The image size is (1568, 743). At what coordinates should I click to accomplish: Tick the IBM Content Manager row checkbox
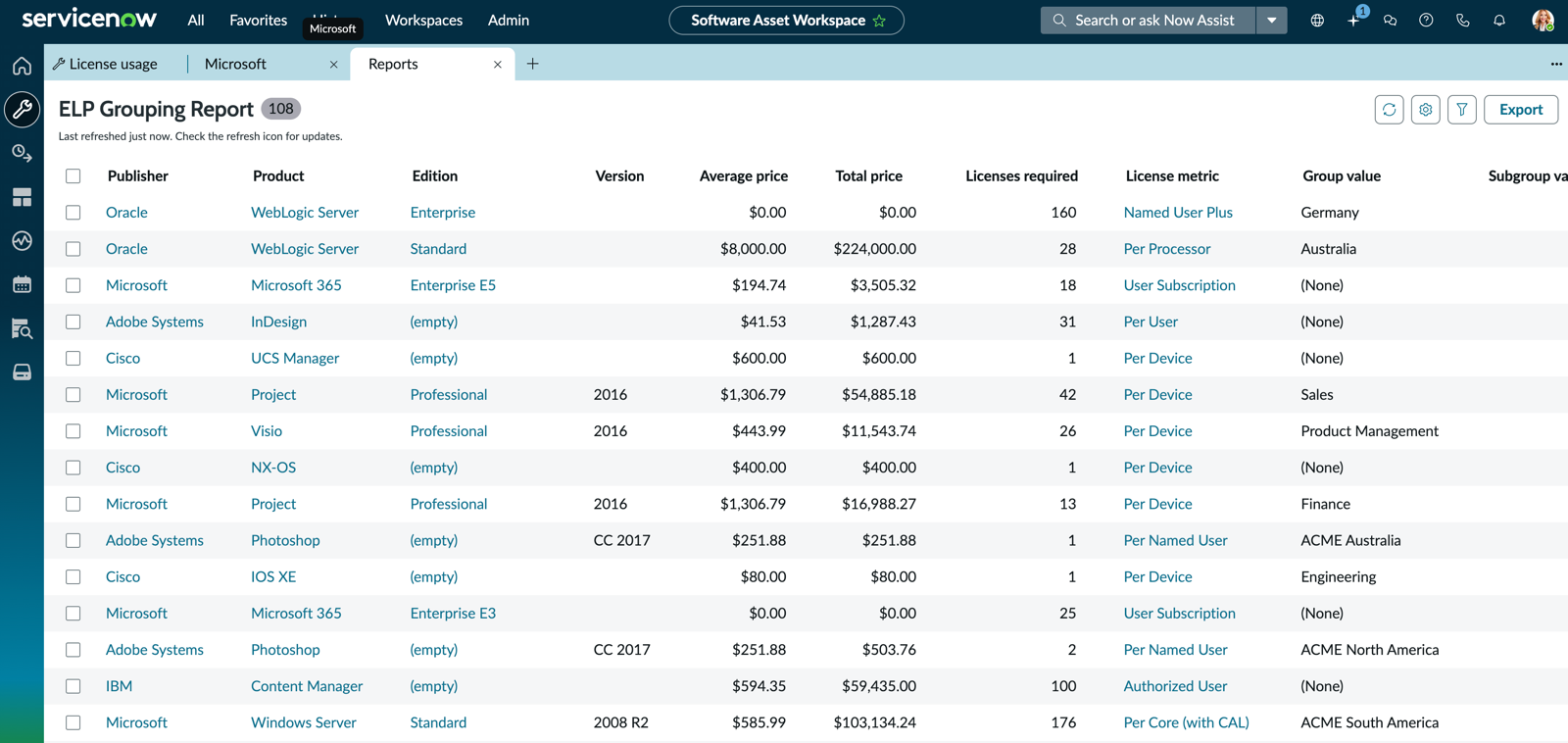pos(73,686)
